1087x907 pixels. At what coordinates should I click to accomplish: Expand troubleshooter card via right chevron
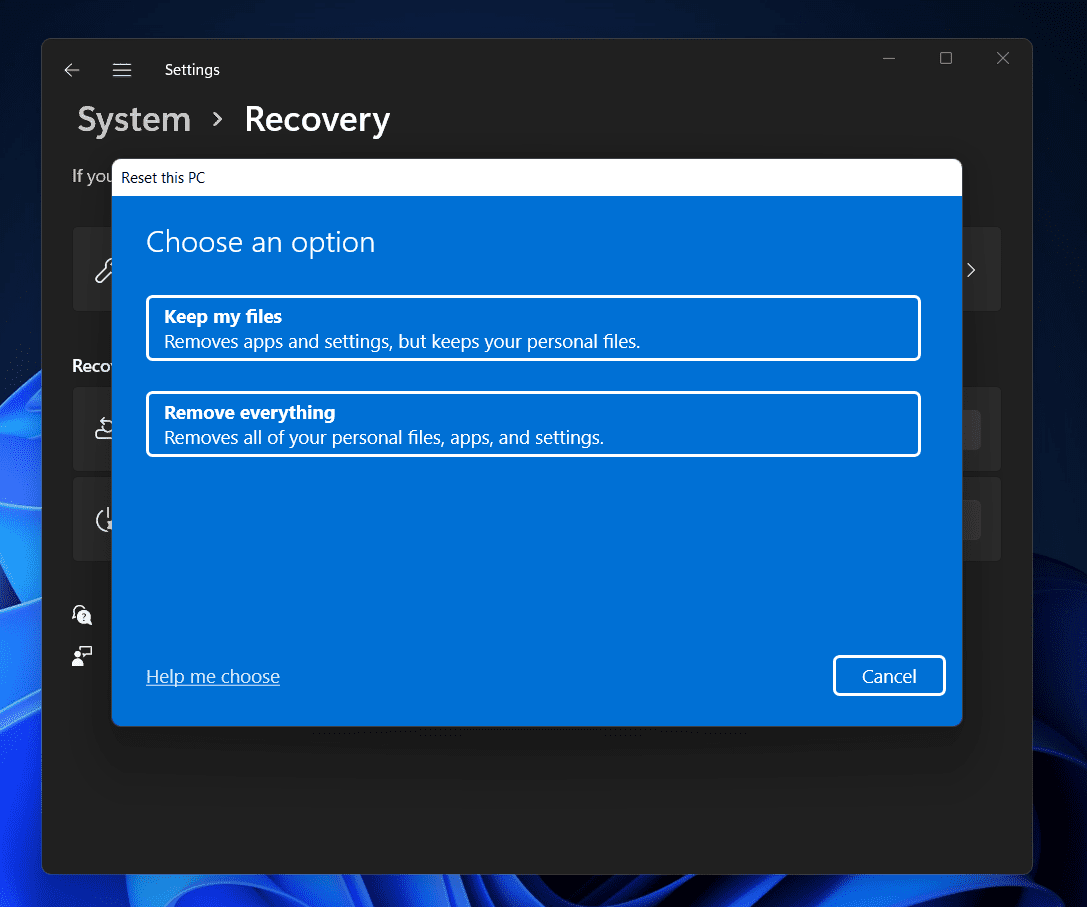pyautogui.click(x=970, y=270)
